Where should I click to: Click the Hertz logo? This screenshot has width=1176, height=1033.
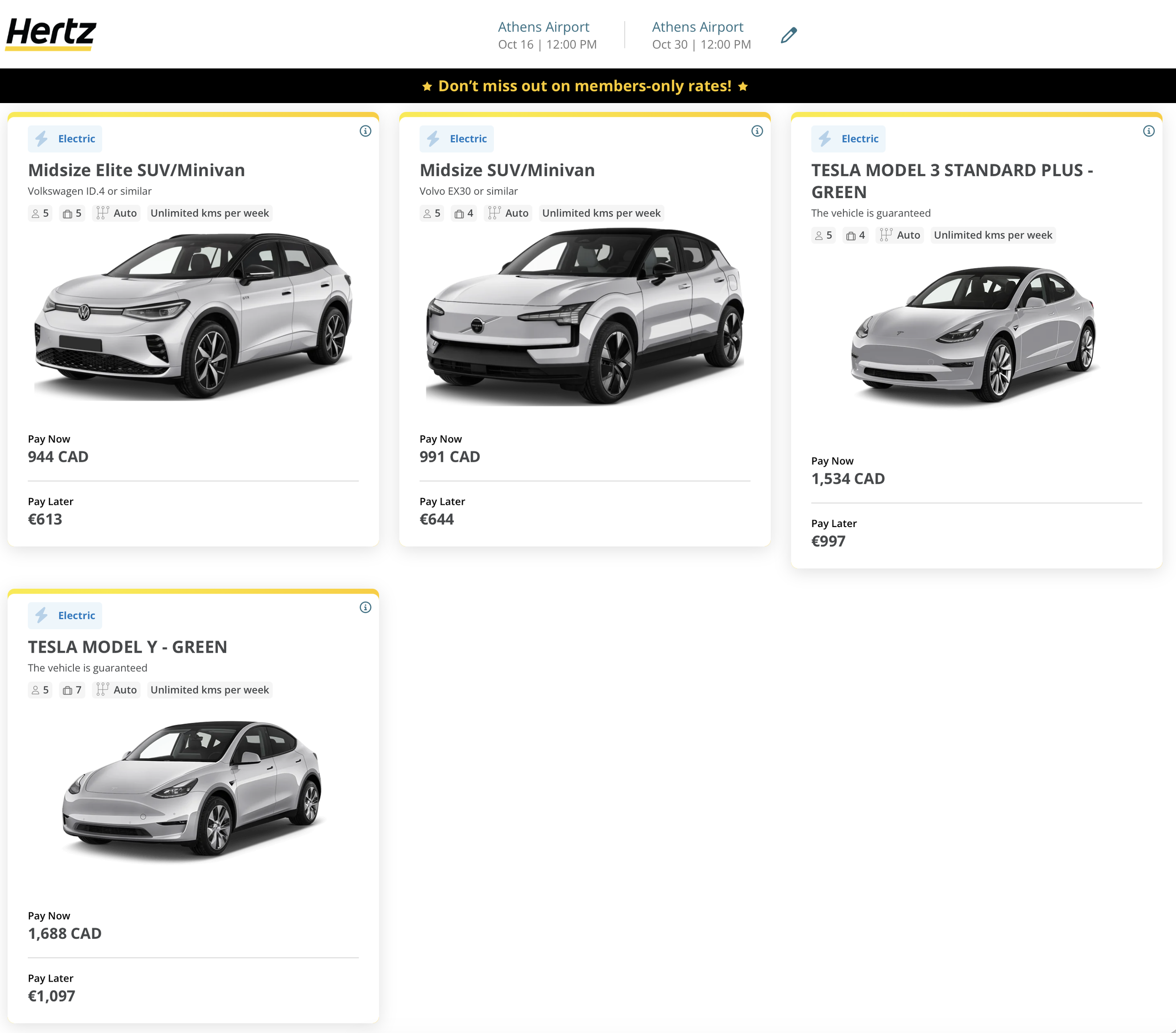tap(51, 33)
